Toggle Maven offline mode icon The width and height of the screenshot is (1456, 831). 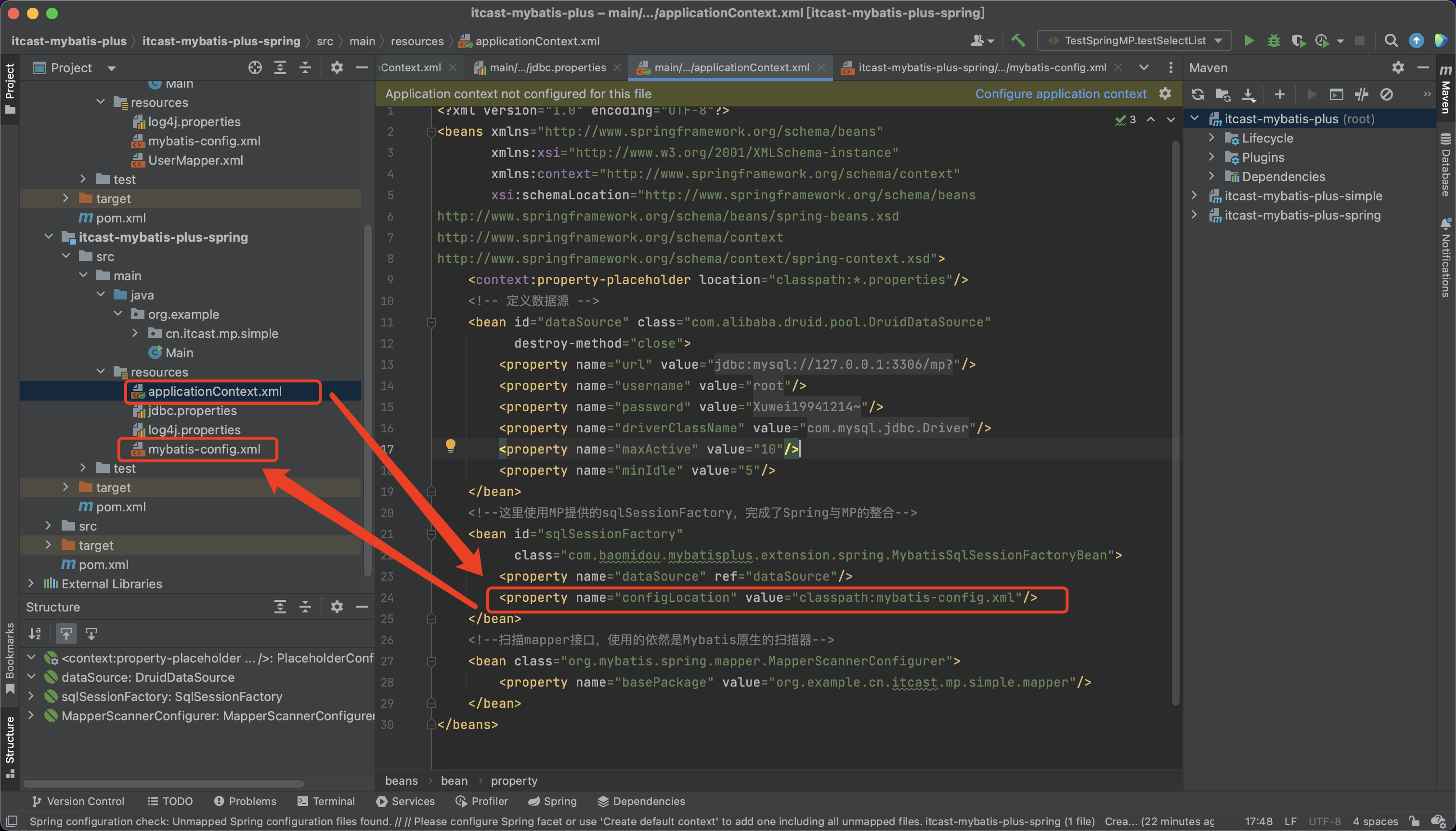[1361, 94]
